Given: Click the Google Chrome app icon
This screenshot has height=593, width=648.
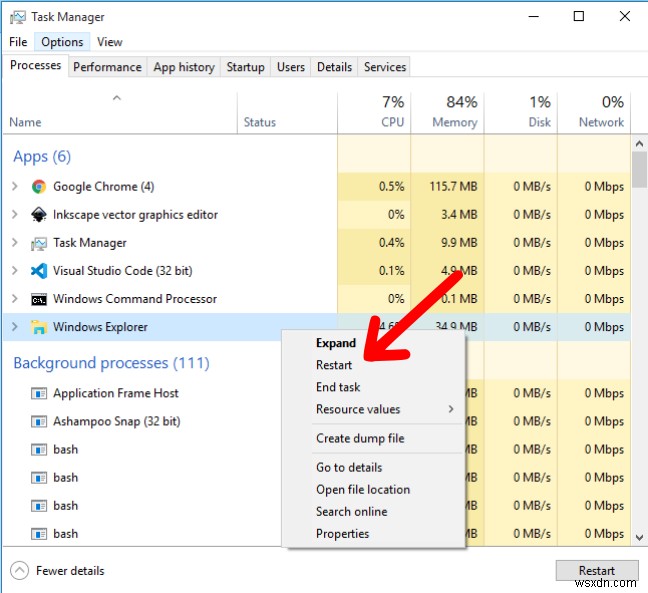Looking at the screenshot, I should (x=39, y=187).
